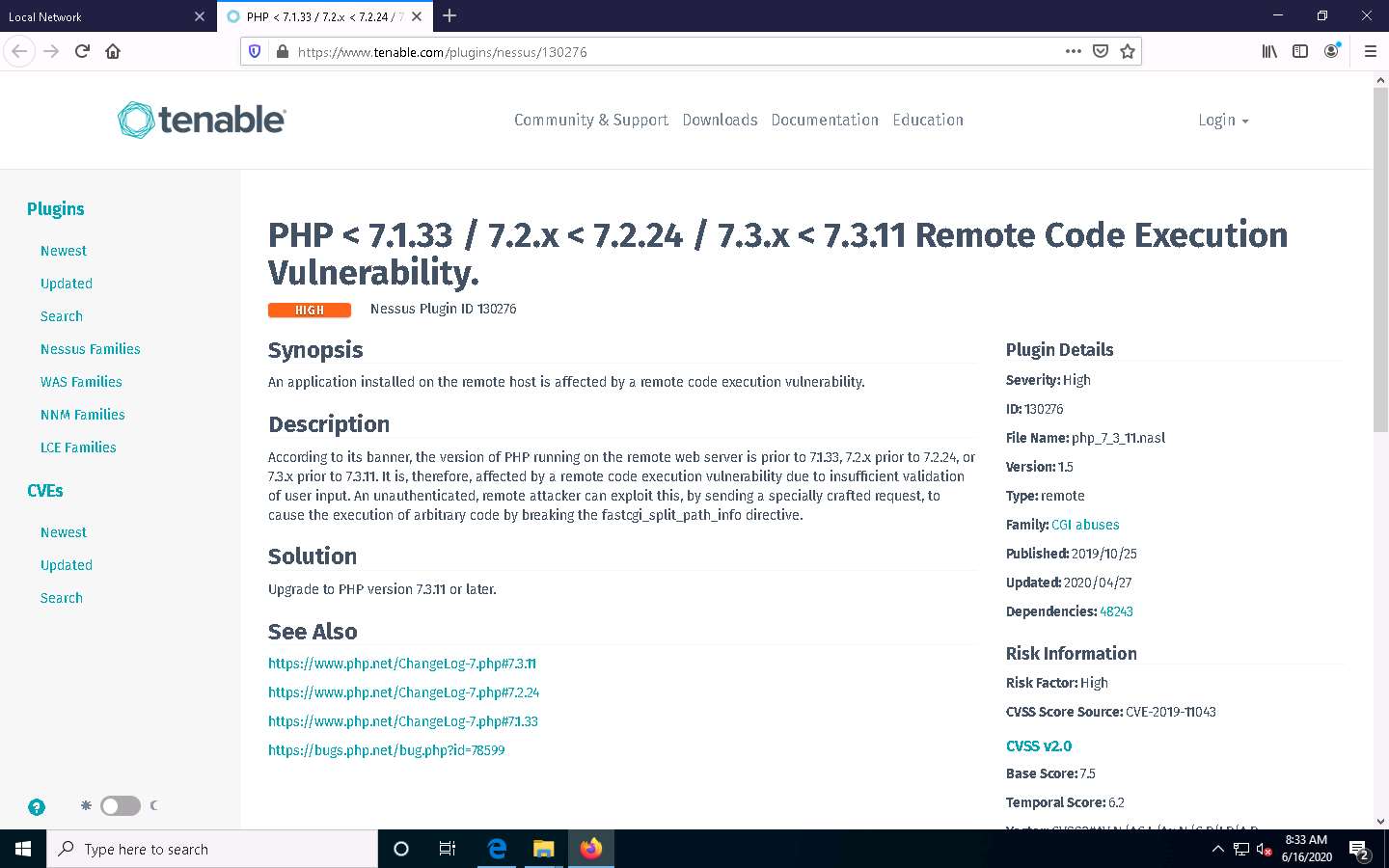This screenshot has height=868, width=1389.
Task: Open Nessus Families link
Action: click(91, 349)
